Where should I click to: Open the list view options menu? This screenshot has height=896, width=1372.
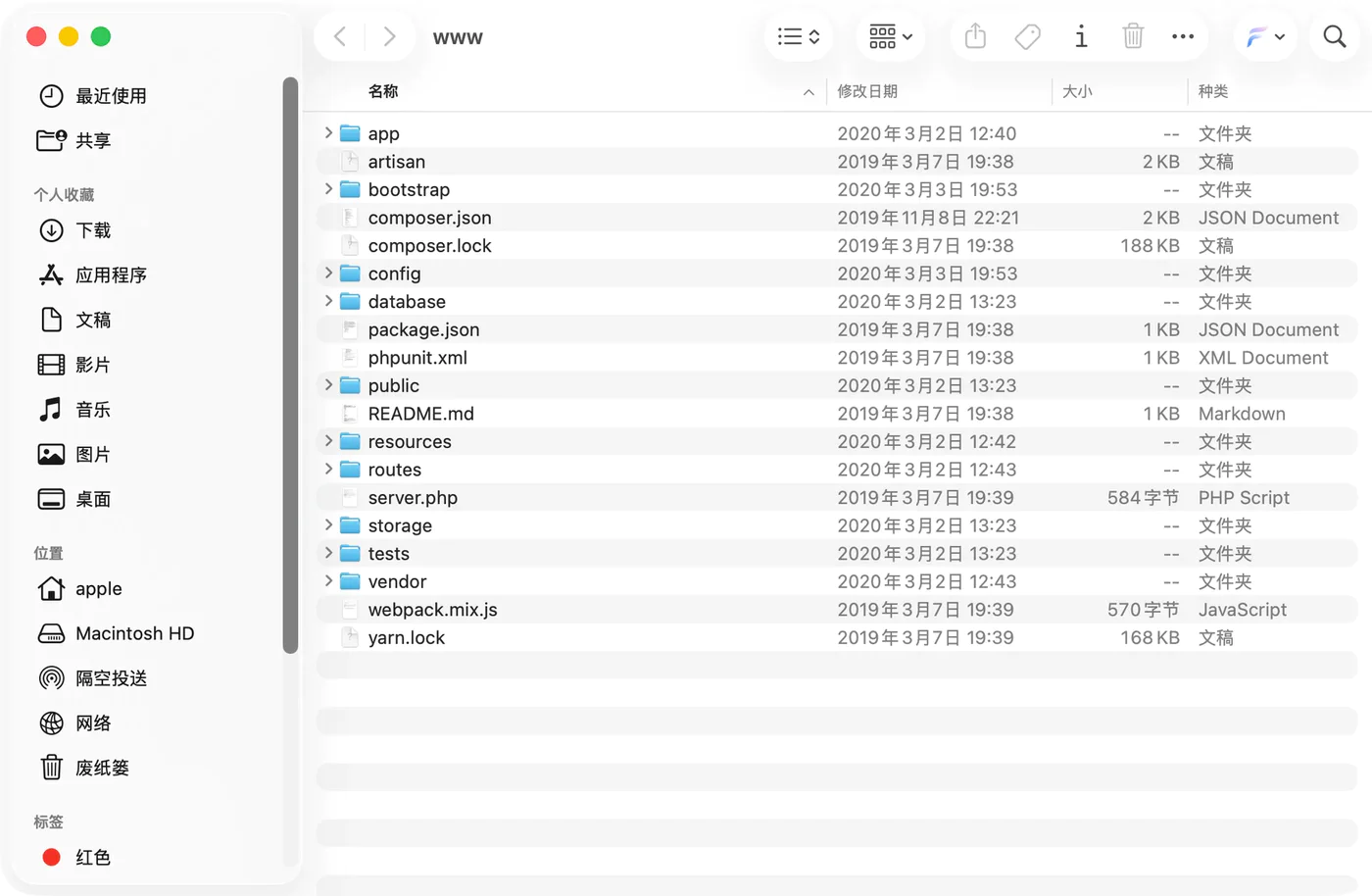799,37
